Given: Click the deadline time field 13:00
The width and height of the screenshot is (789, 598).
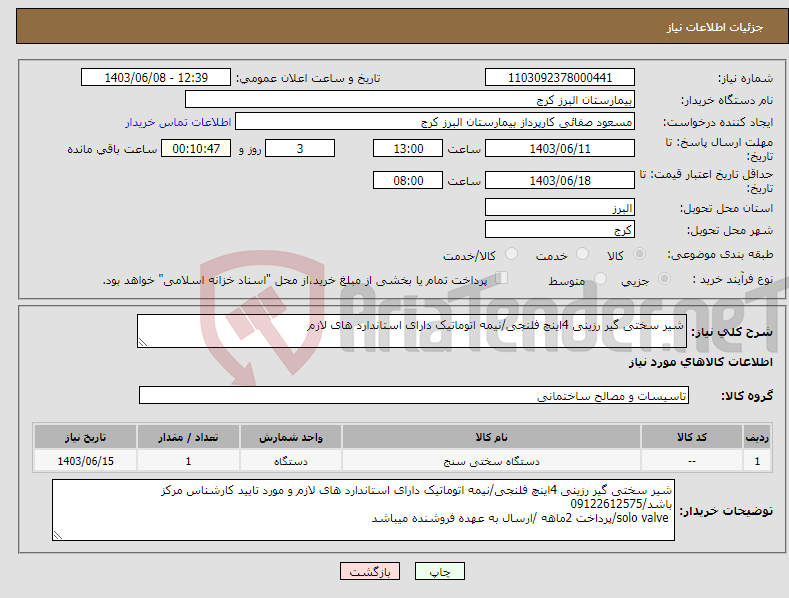Looking at the screenshot, I should (x=408, y=148).
